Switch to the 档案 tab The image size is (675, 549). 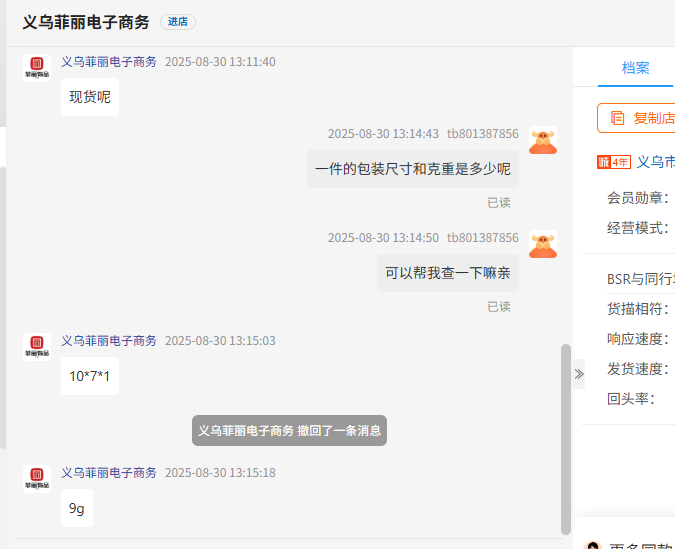(x=635, y=68)
